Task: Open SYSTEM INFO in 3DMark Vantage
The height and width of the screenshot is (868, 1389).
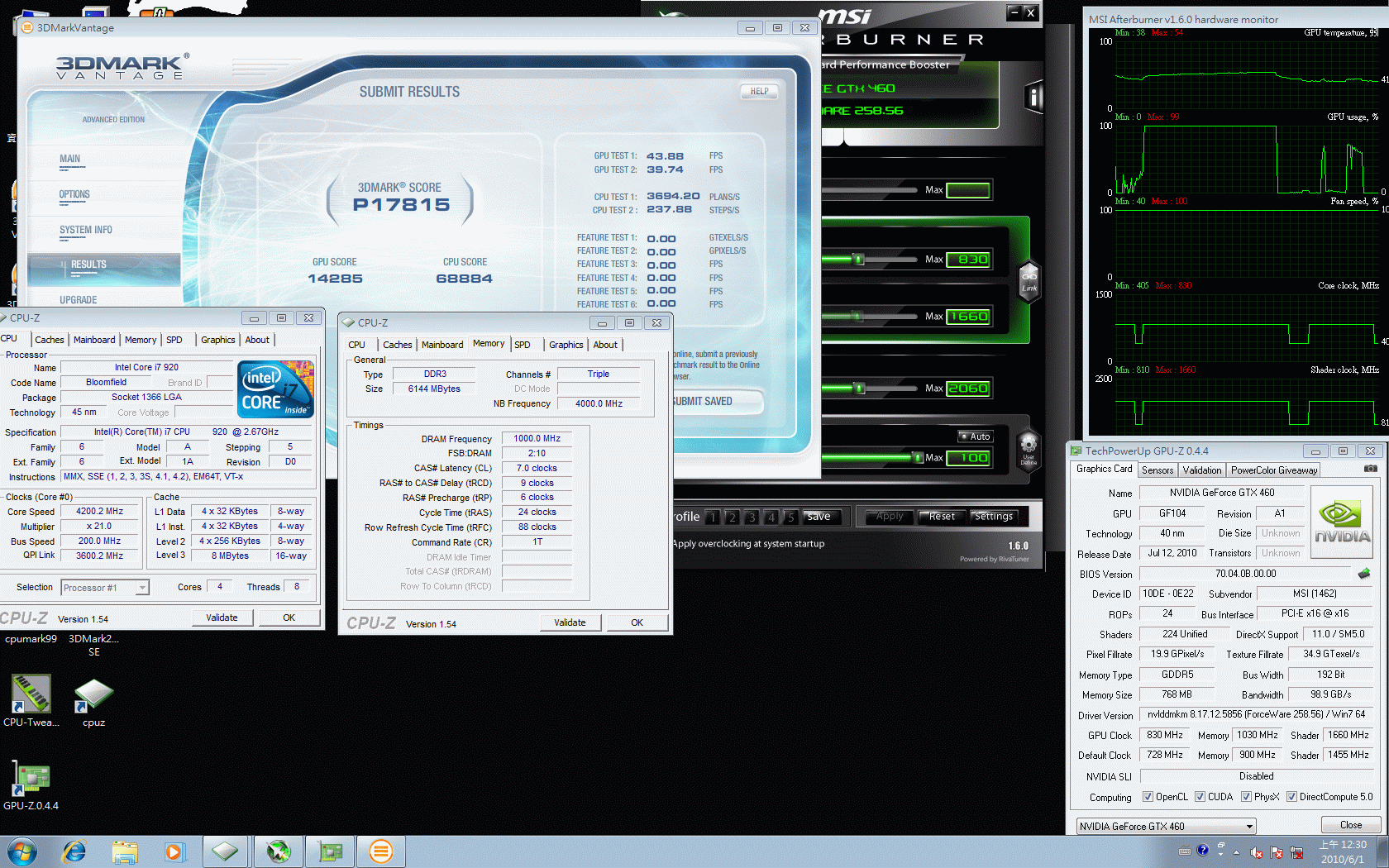Action: pyautogui.click(x=86, y=231)
